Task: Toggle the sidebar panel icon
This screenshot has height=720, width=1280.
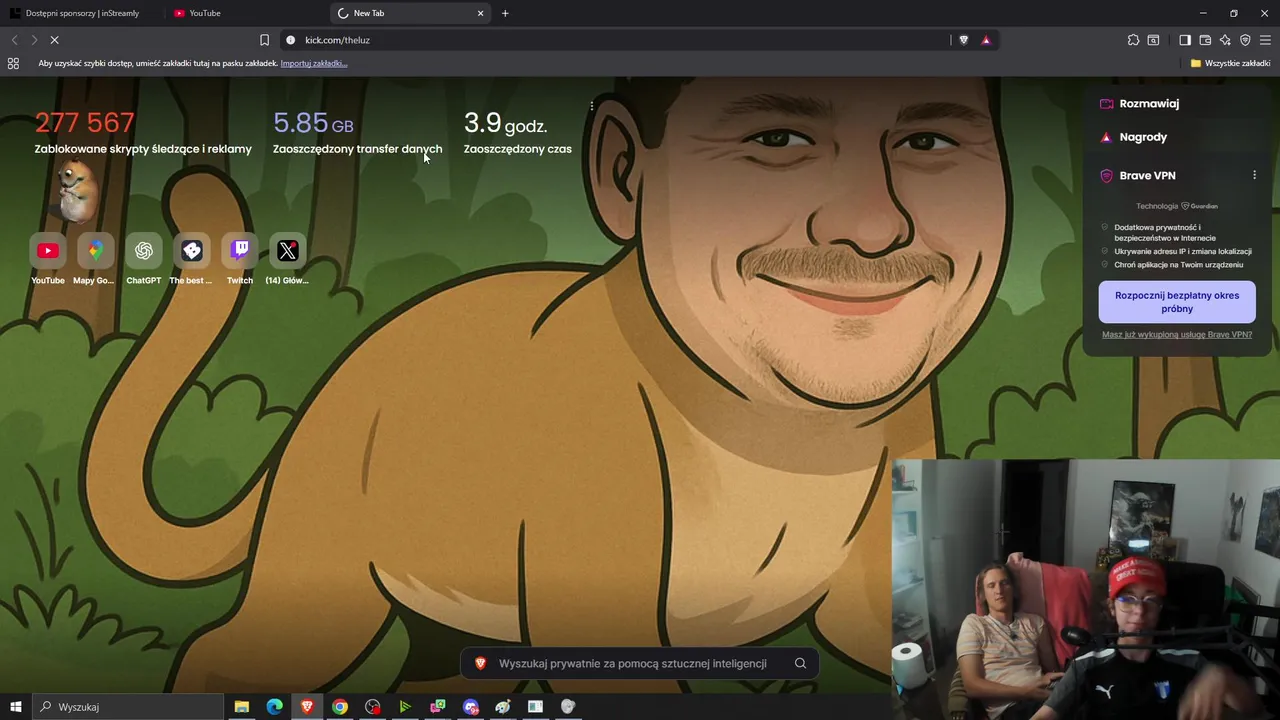Action: coord(1185,40)
